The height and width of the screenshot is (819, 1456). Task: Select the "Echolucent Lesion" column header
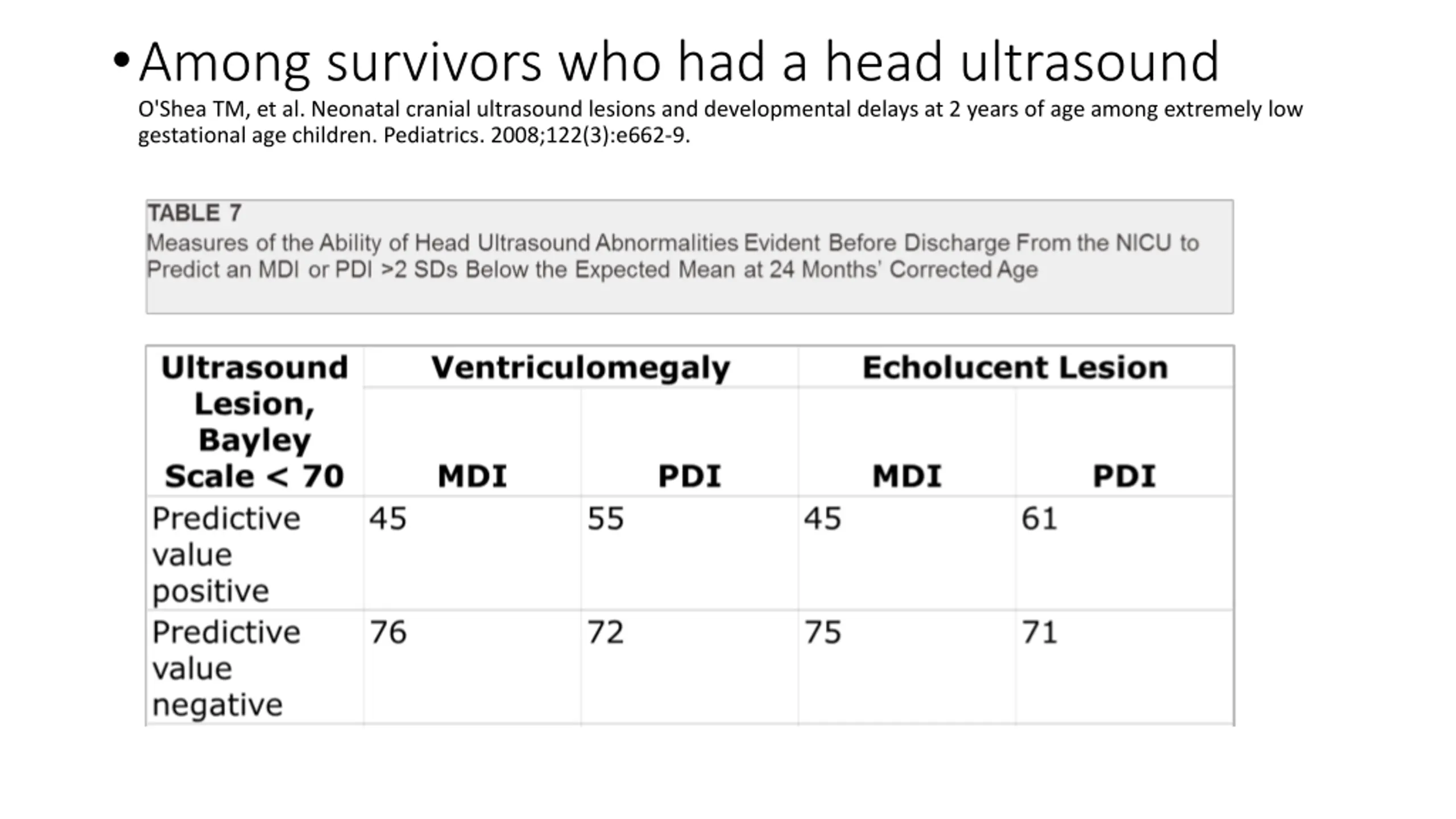(1015, 367)
